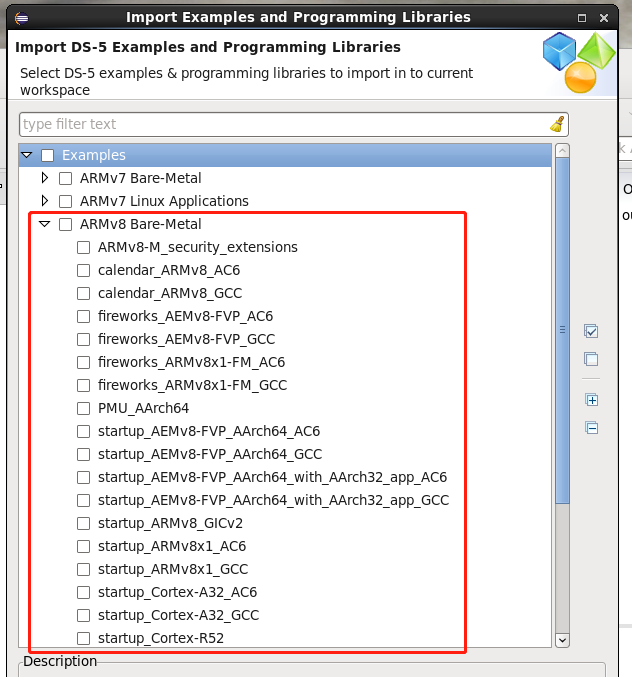Maximize the Import Examples dialog

[582, 18]
